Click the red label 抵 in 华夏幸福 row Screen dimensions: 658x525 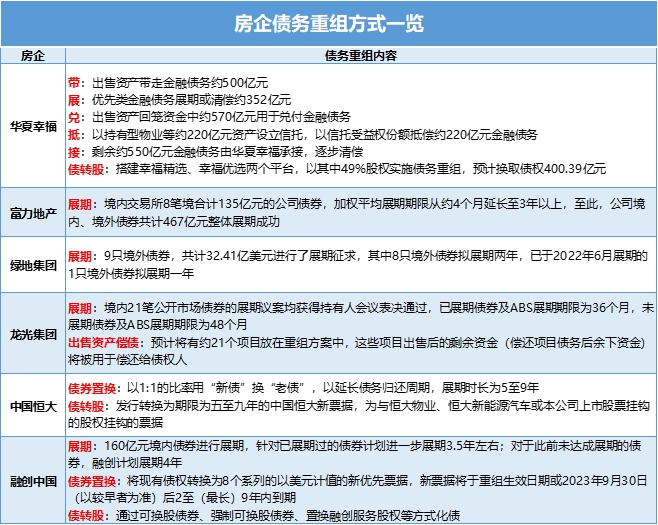click(74, 134)
